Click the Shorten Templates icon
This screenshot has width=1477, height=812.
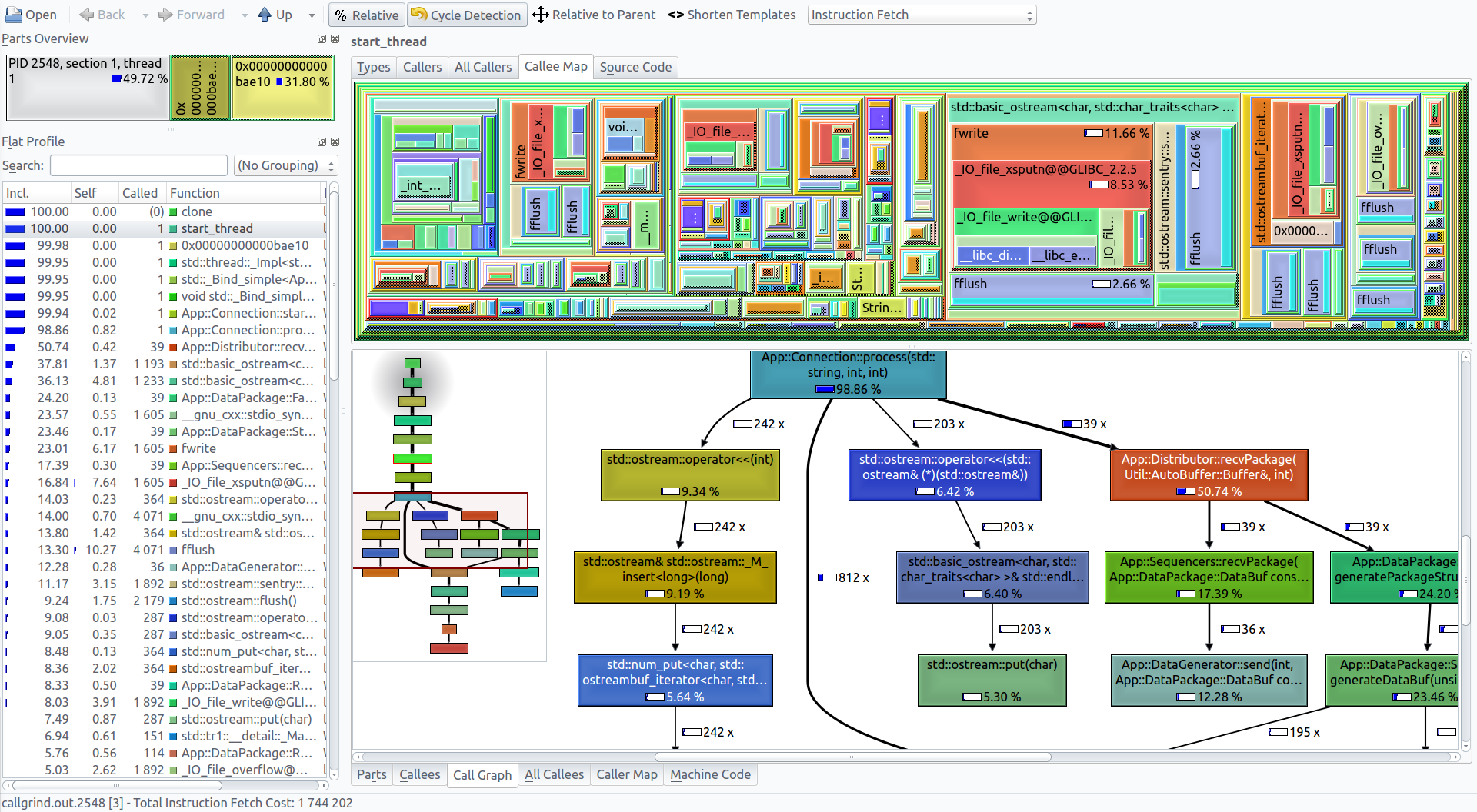coord(675,15)
